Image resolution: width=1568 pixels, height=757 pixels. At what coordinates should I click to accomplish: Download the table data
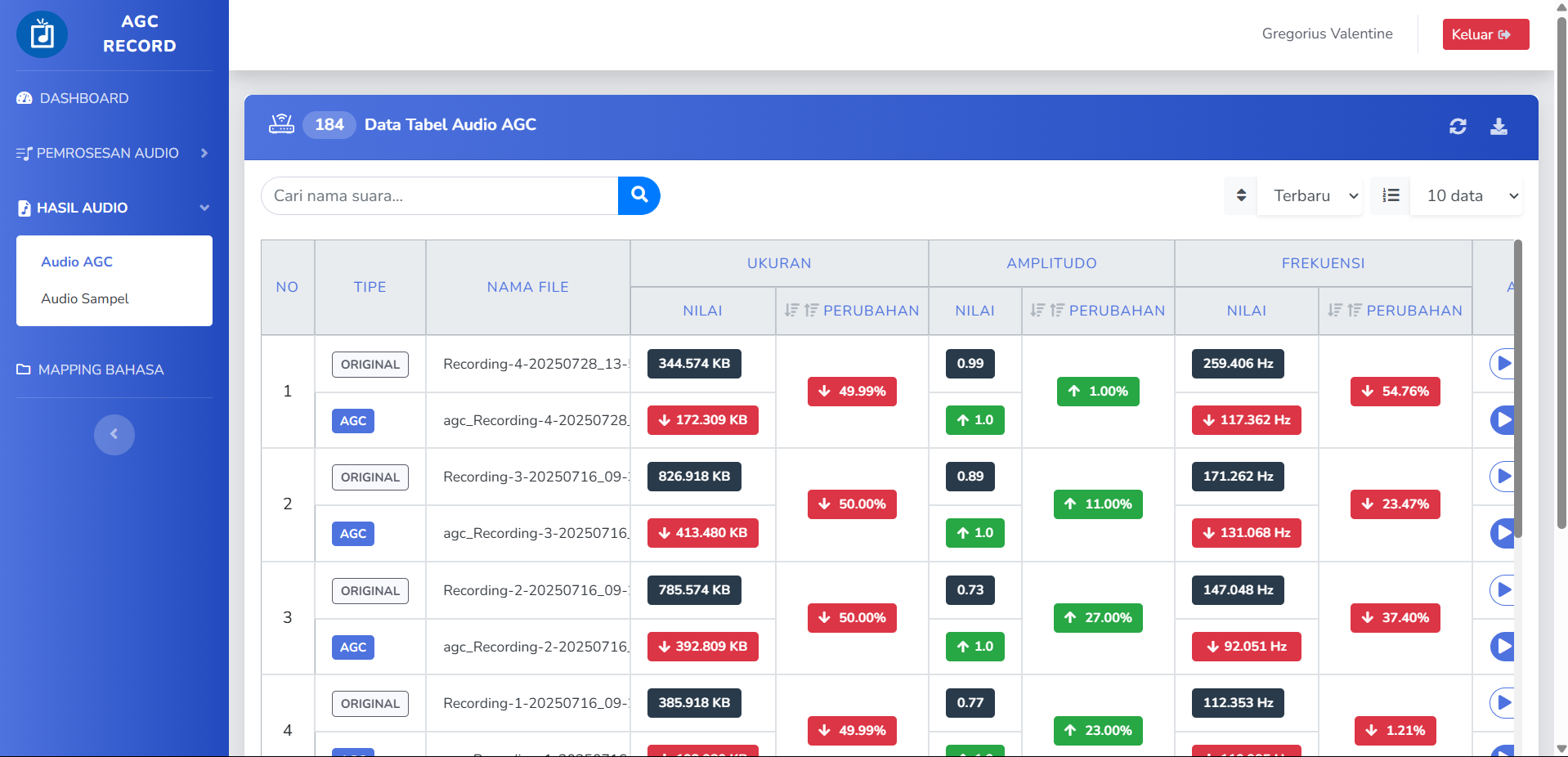1499,126
